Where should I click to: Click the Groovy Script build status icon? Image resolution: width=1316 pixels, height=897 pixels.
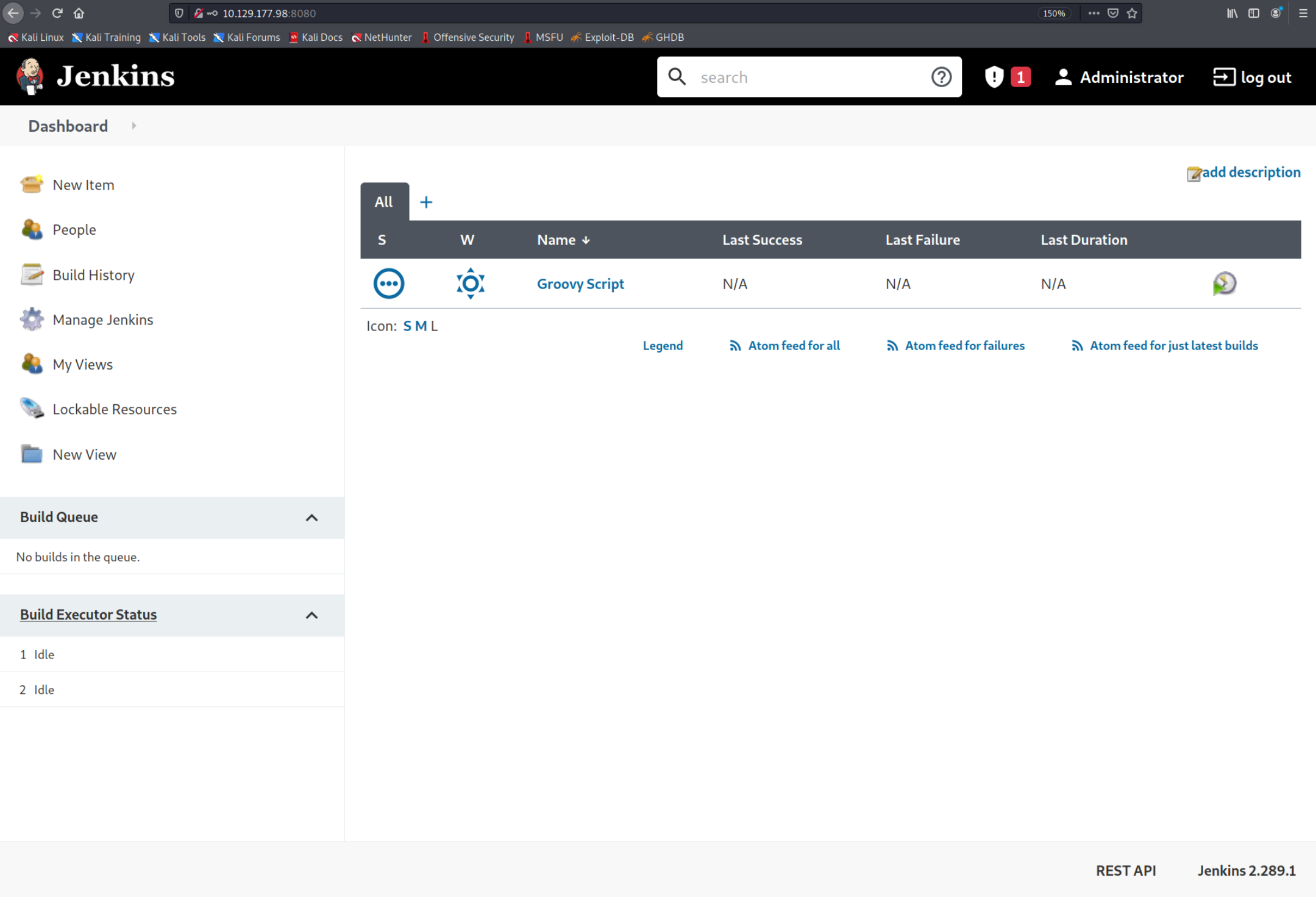[x=388, y=284]
